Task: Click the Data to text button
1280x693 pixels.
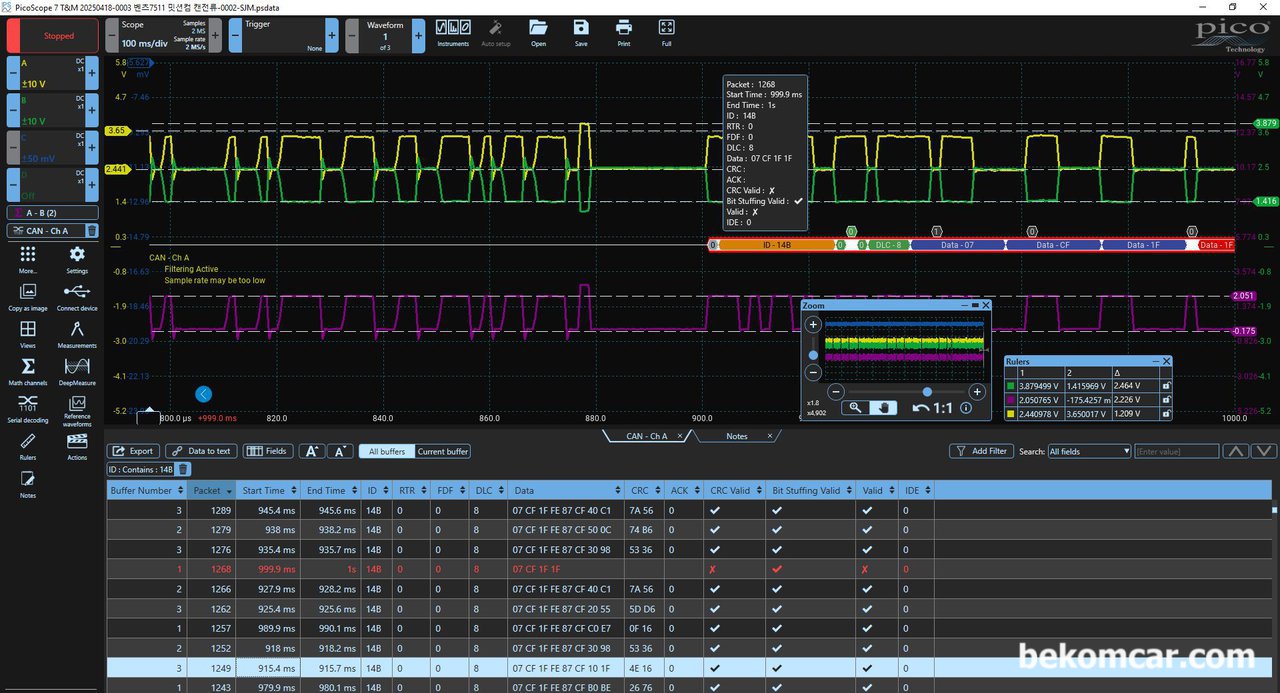Action: click(201, 451)
